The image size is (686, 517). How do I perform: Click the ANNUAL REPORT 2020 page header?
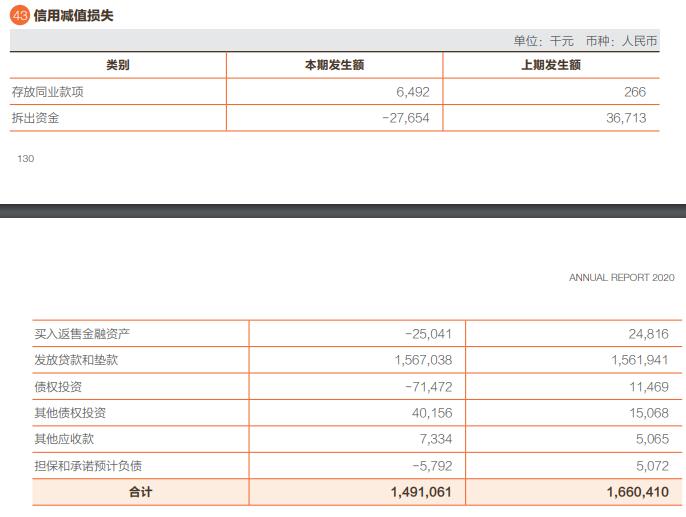[x=621, y=277]
